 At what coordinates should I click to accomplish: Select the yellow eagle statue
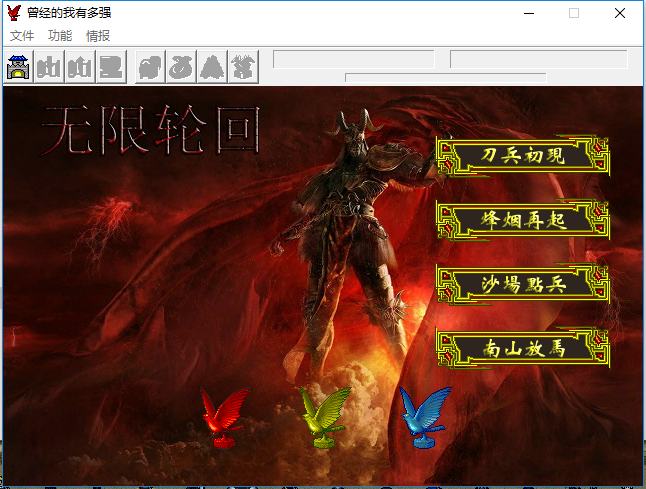tap(325, 417)
